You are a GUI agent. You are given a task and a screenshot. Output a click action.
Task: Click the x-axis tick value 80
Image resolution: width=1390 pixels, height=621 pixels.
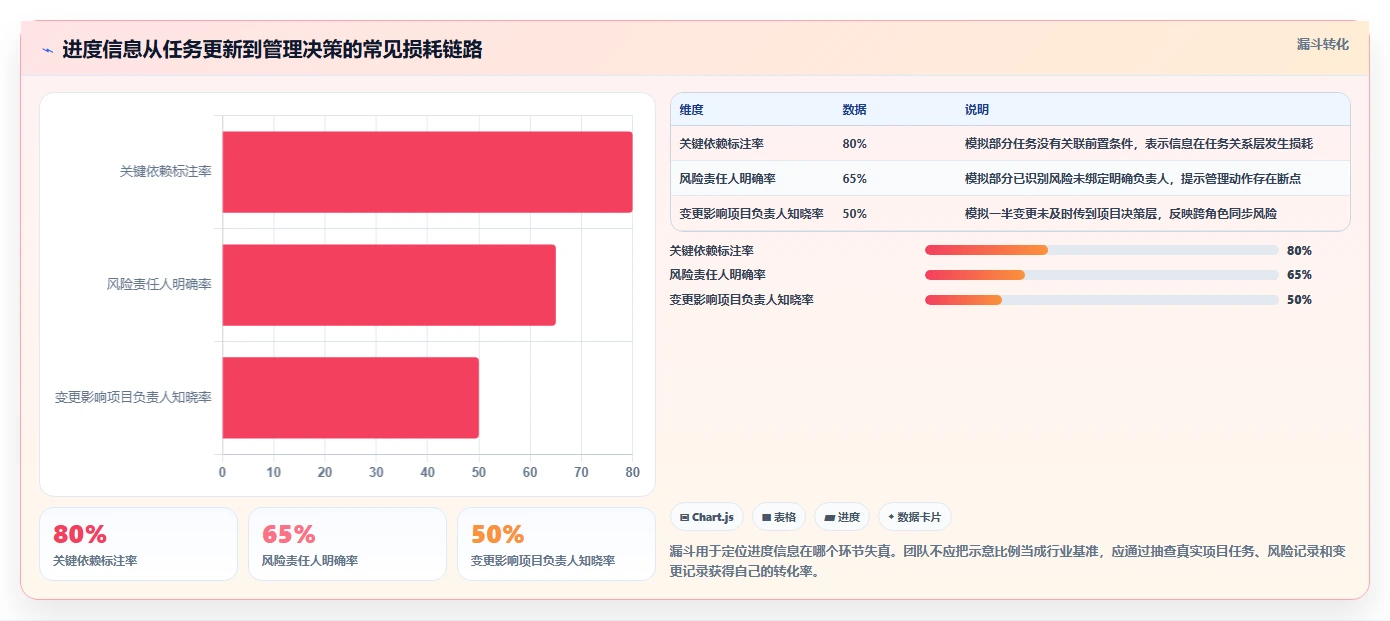tap(632, 472)
